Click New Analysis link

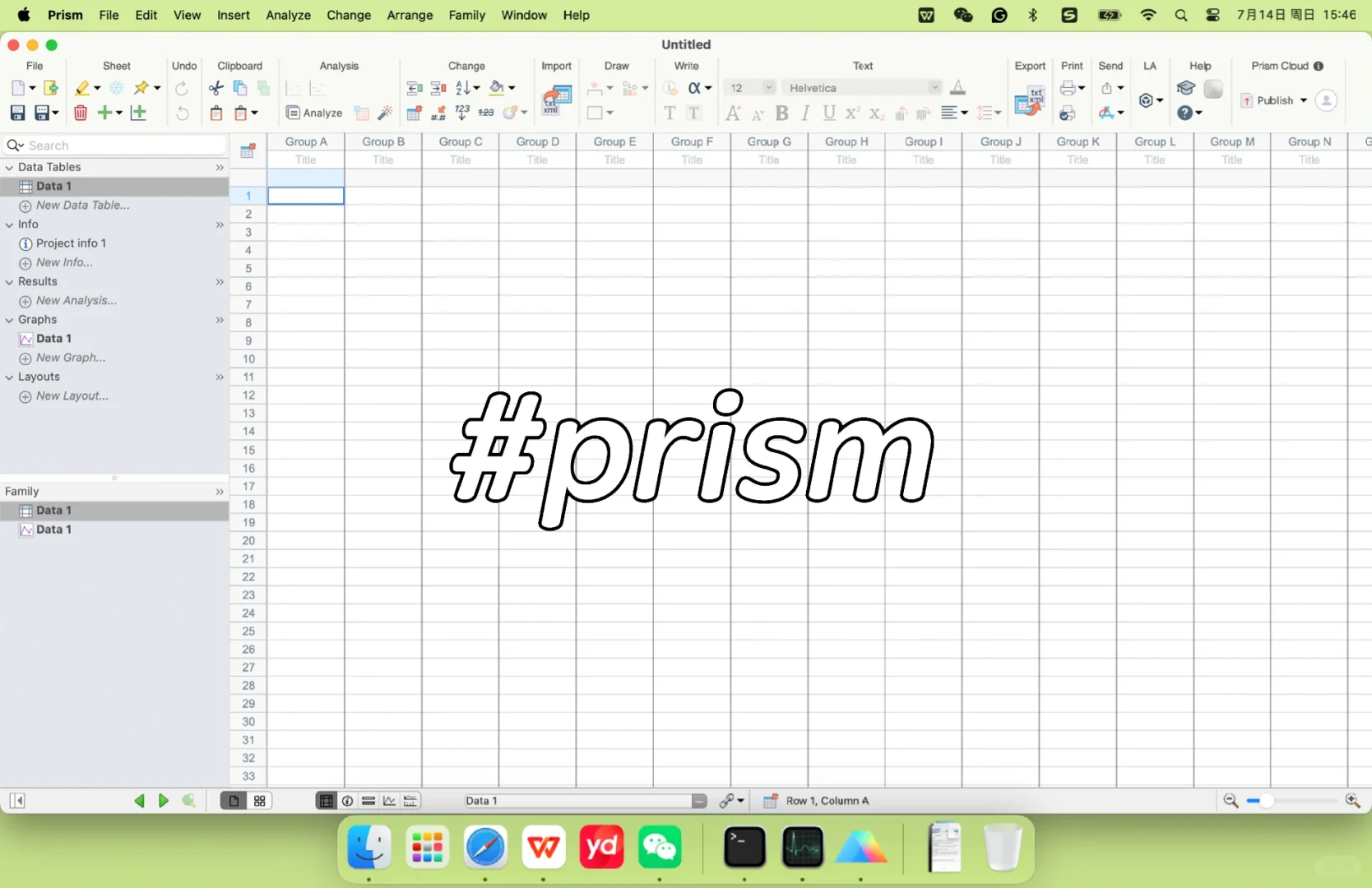coord(76,301)
